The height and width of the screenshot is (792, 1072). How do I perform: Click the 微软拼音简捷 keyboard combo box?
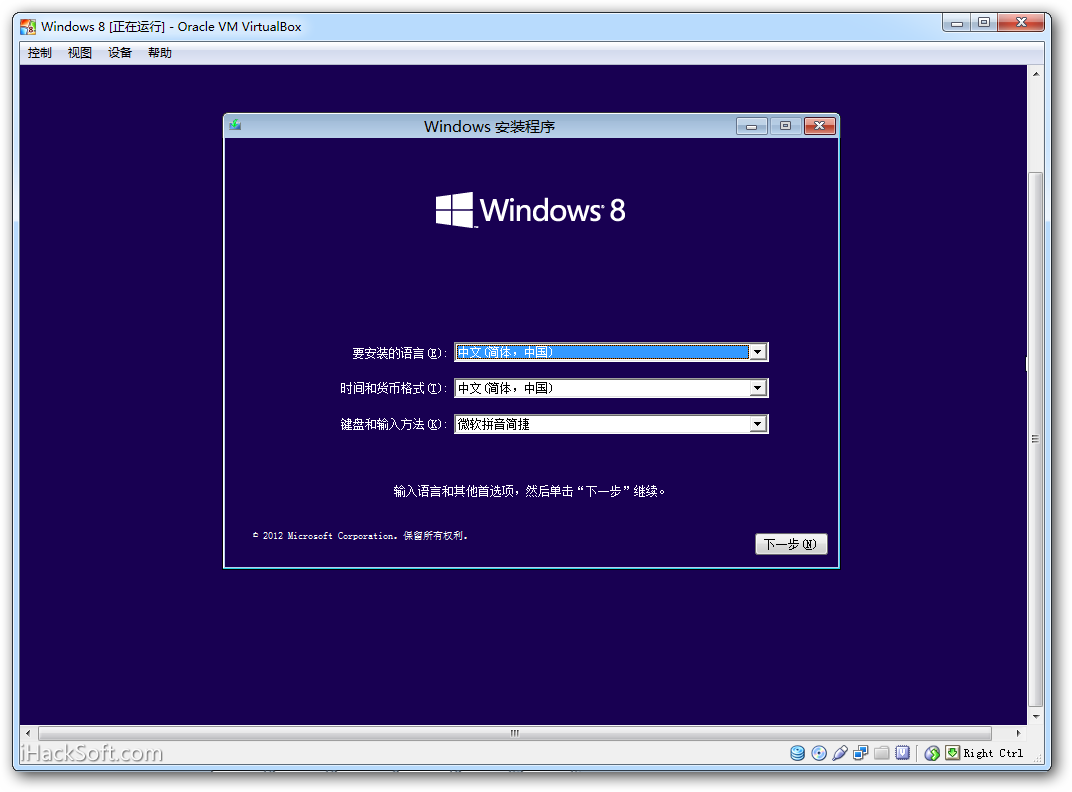[611, 425]
